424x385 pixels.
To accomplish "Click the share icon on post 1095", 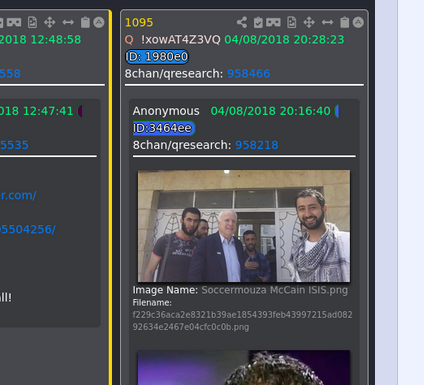I will [x=242, y=22].
